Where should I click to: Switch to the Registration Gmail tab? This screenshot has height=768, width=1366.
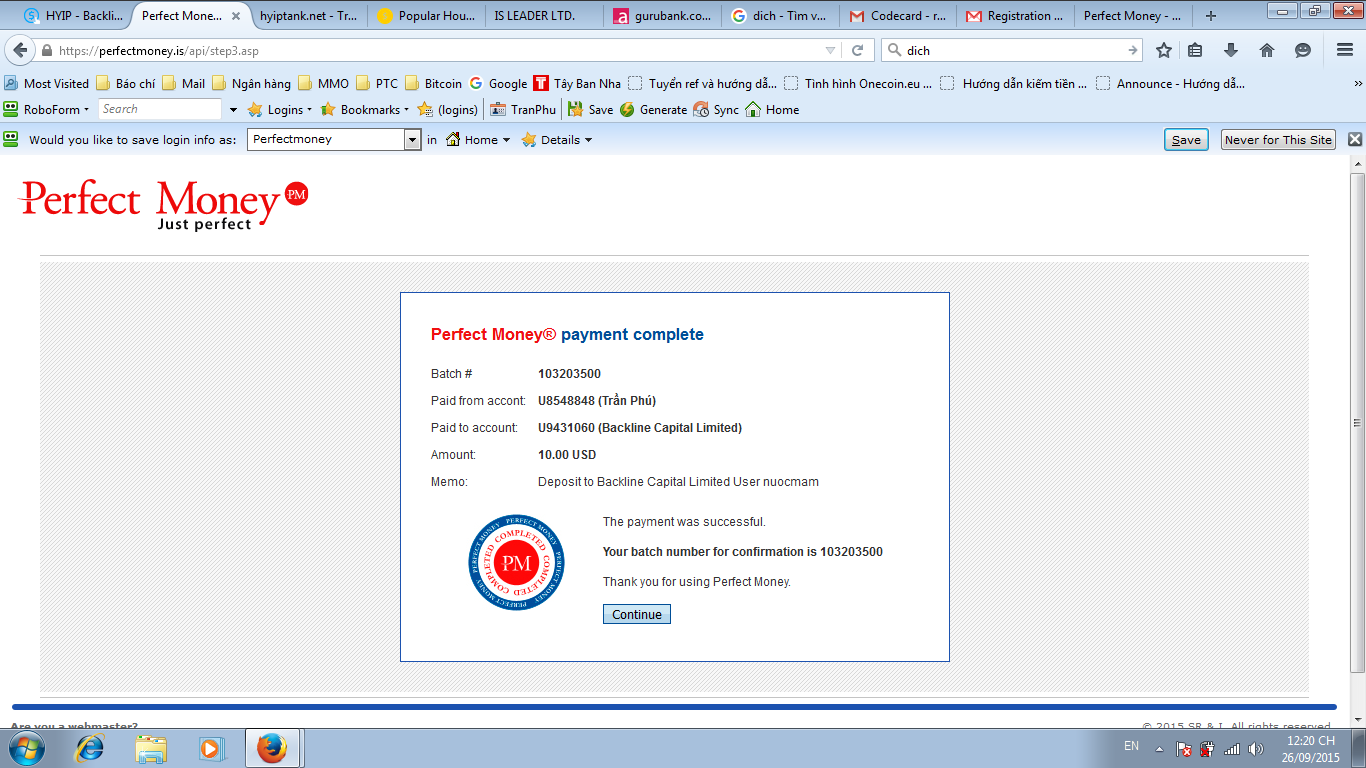(x=1015, y=16)
